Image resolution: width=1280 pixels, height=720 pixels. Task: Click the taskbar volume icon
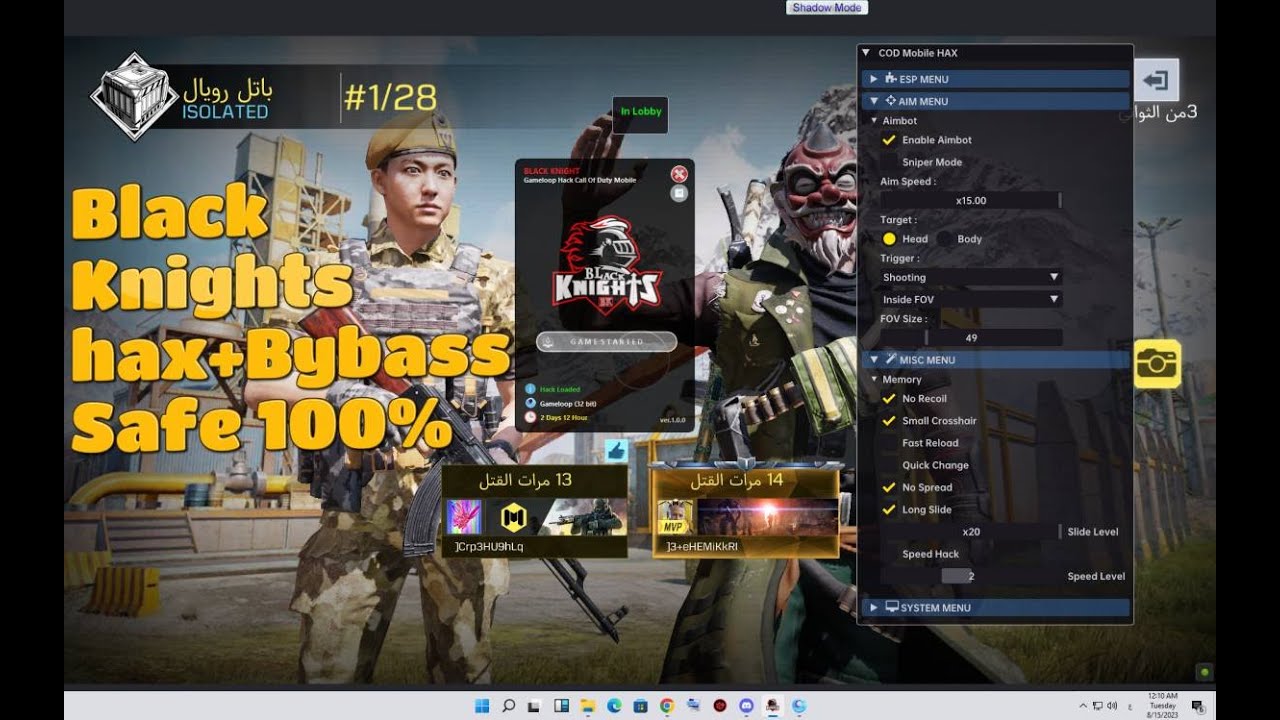pyautogui.click(x=1113, y=706)
